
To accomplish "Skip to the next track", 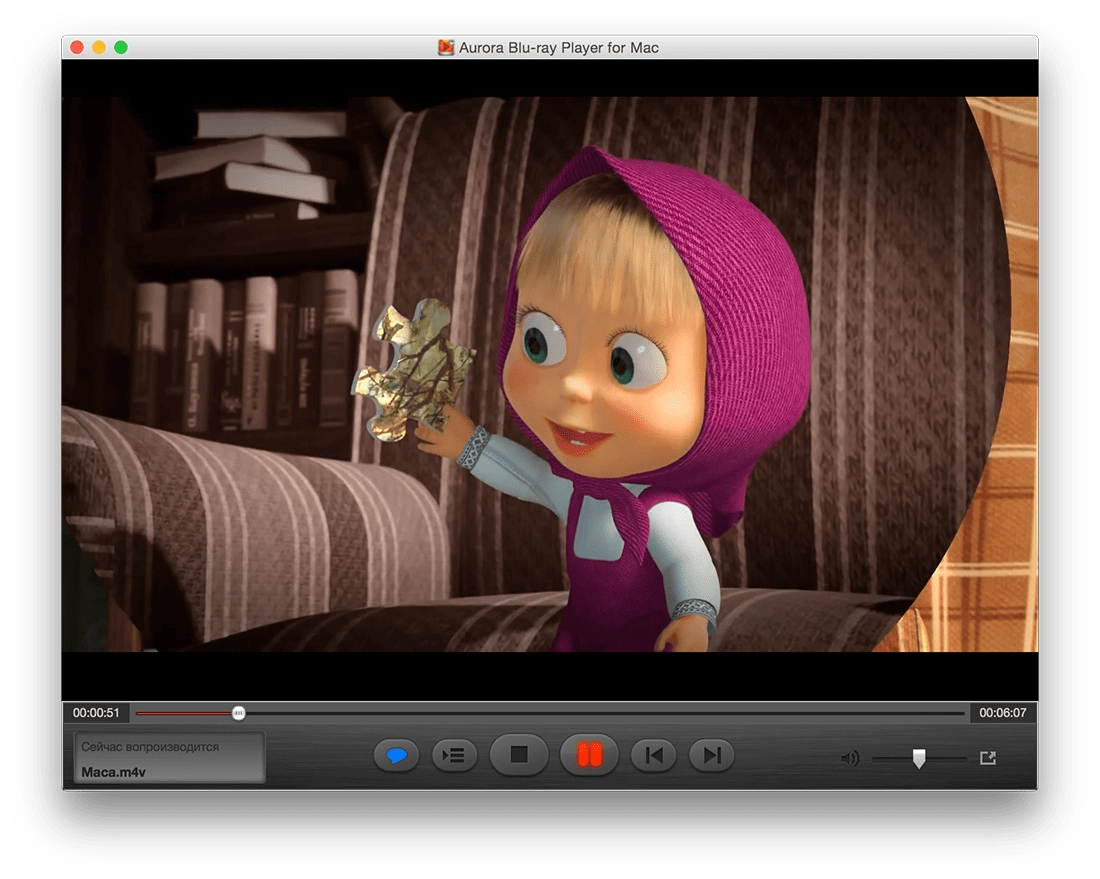I will (x=711, y=756).
